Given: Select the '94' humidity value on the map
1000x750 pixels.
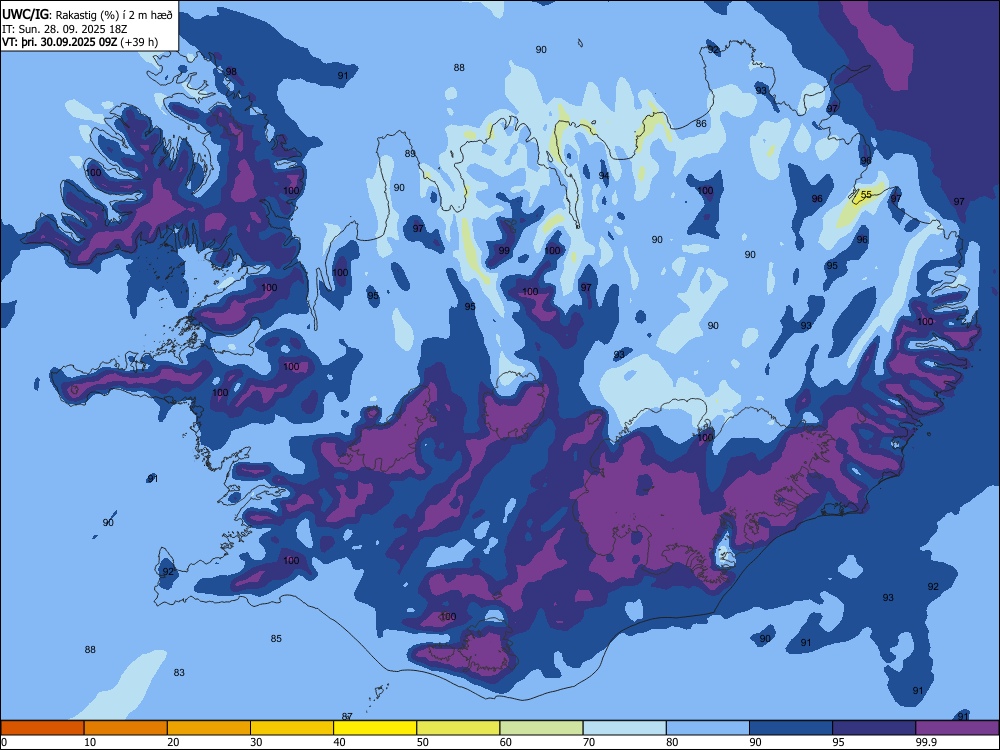Looking at the screenshot, I should click(604, 175).
